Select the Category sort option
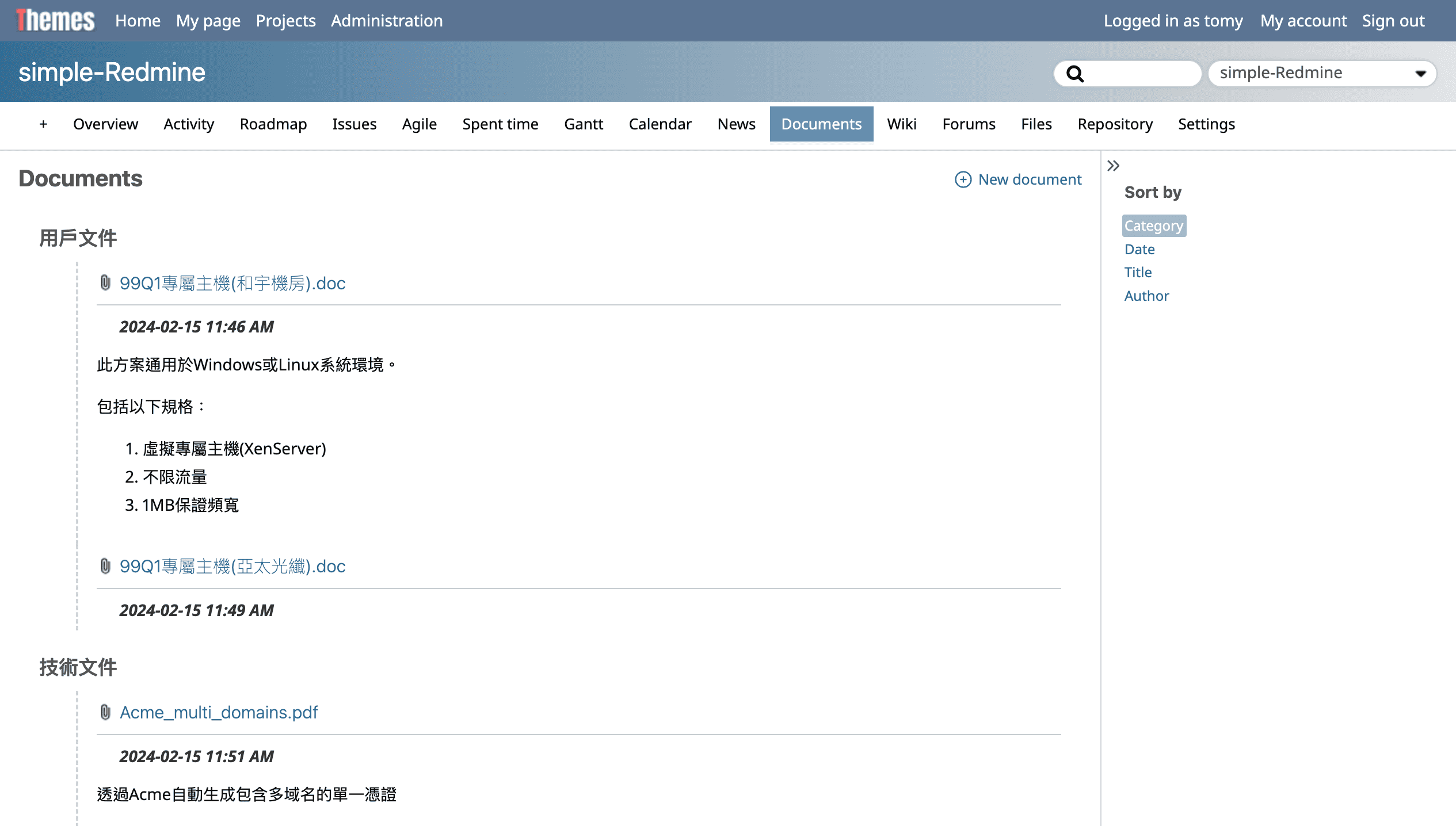This screenshot has width=1456, height=826. click(1153, 225)
